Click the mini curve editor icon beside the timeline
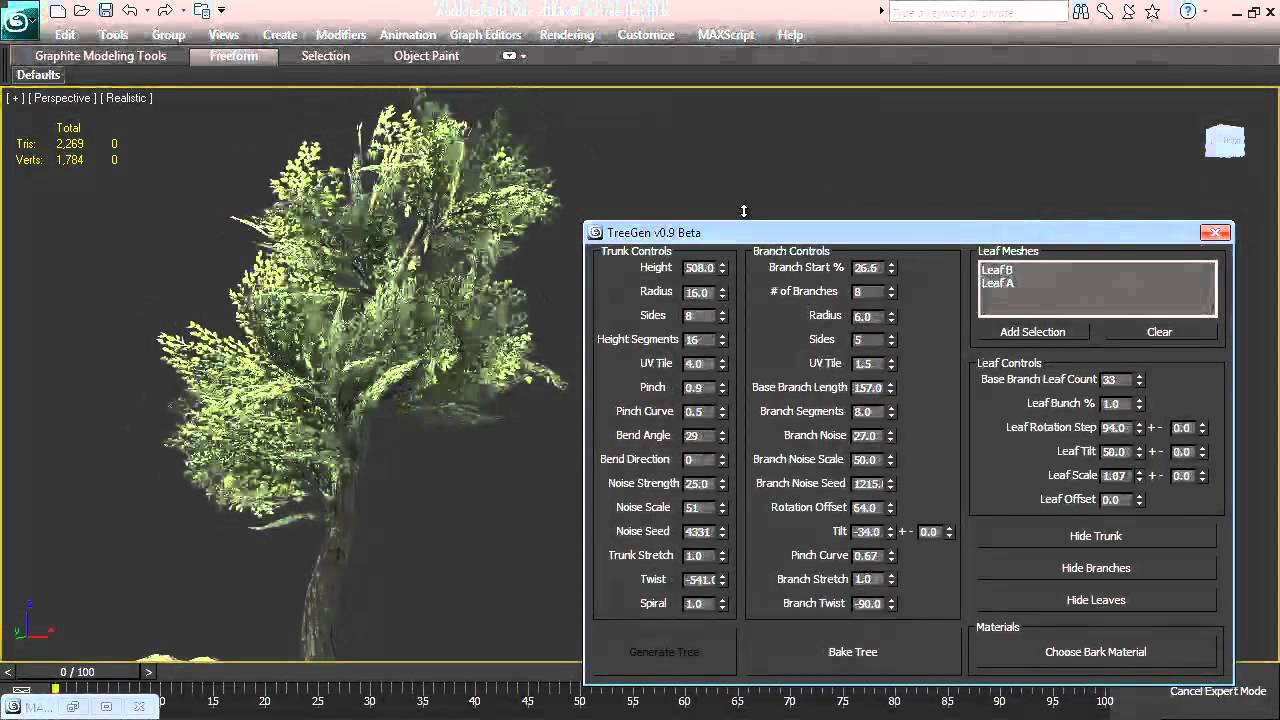1280x720 pixels. [22, 689]
